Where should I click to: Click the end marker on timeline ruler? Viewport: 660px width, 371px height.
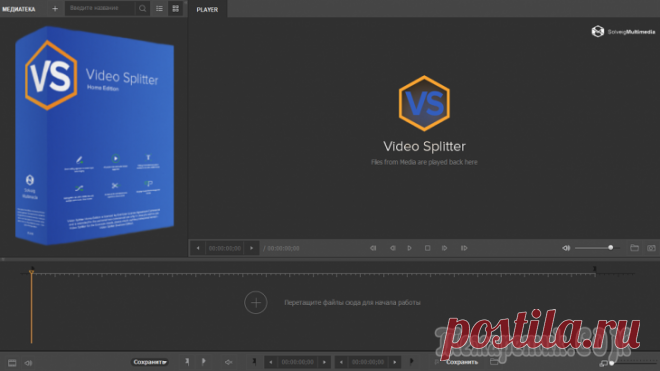(x=595, y=269)
